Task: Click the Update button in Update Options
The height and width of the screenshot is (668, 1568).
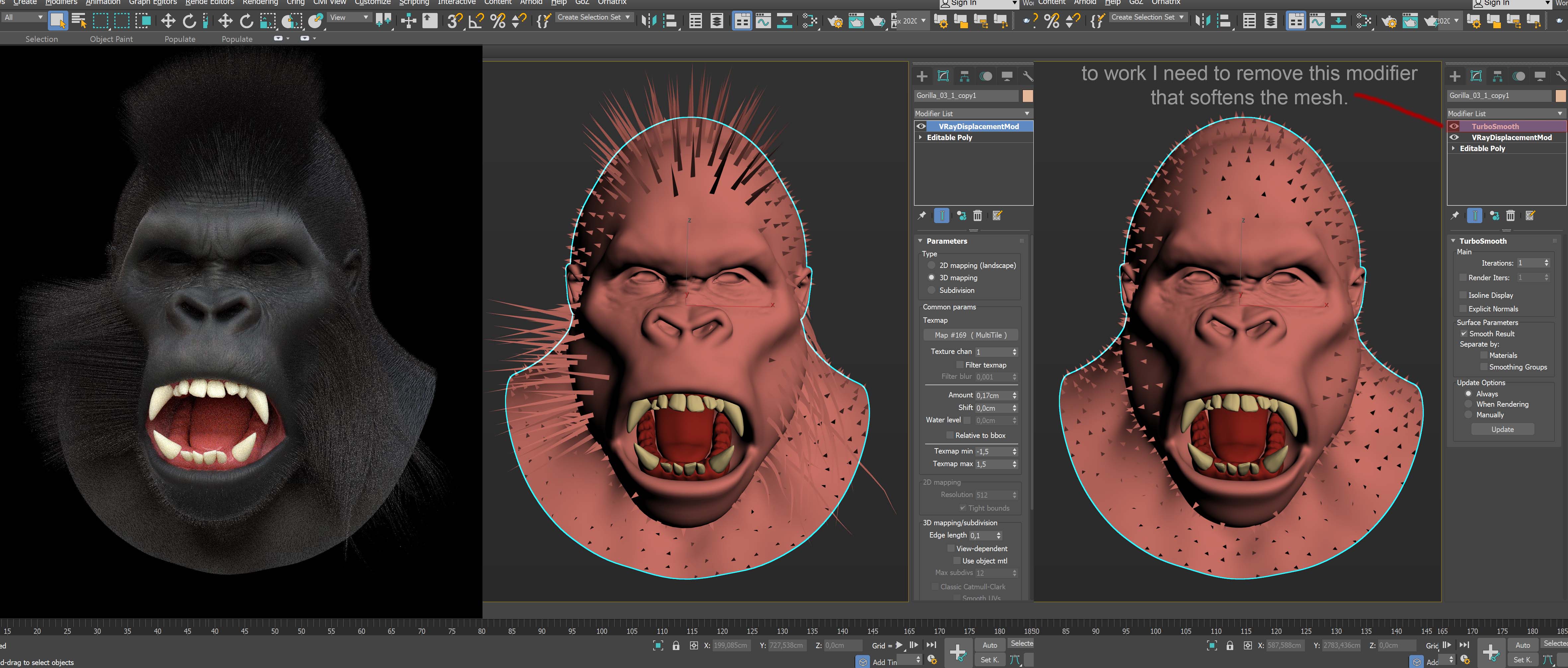Action: coord(1502,430)
